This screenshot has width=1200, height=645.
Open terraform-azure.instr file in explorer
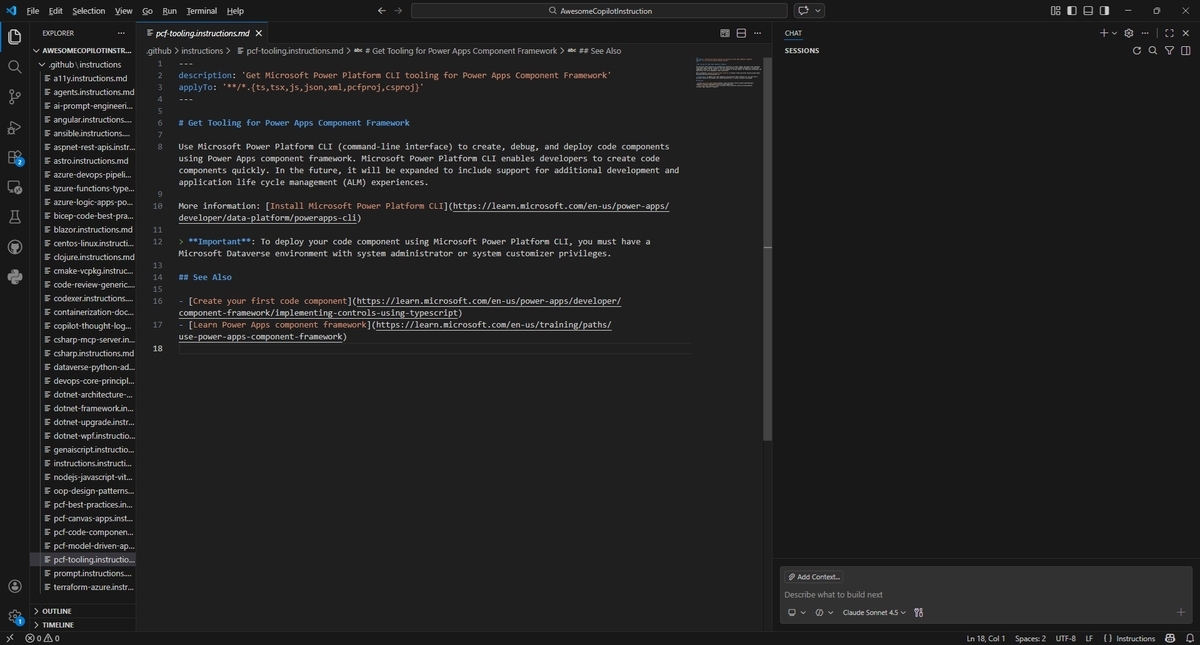coord(84,587)
